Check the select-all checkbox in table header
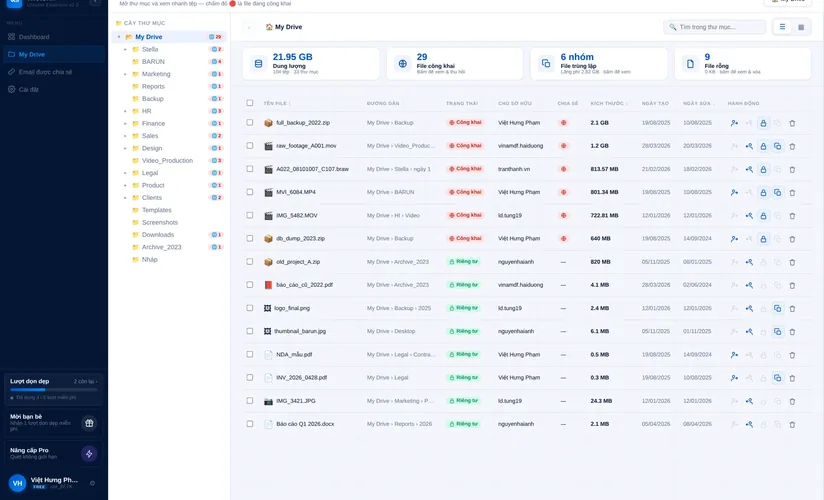 point(250,103)
